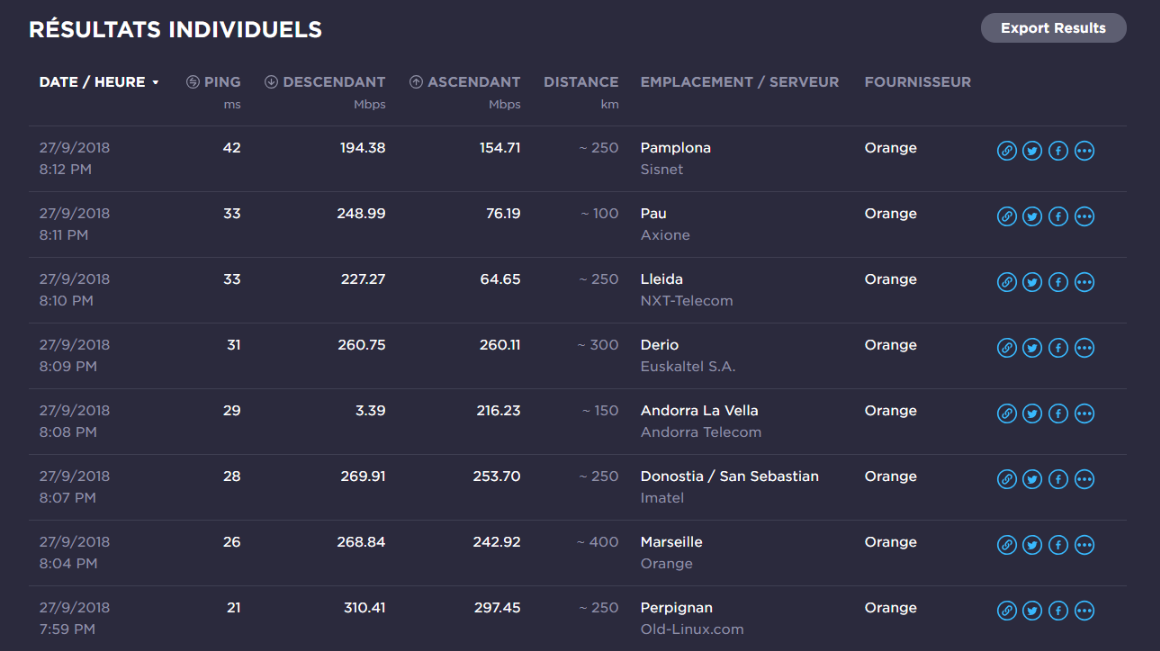Click Emplacement / Serveur column header
Viewport: 1160px width, 651px height.
739,82
